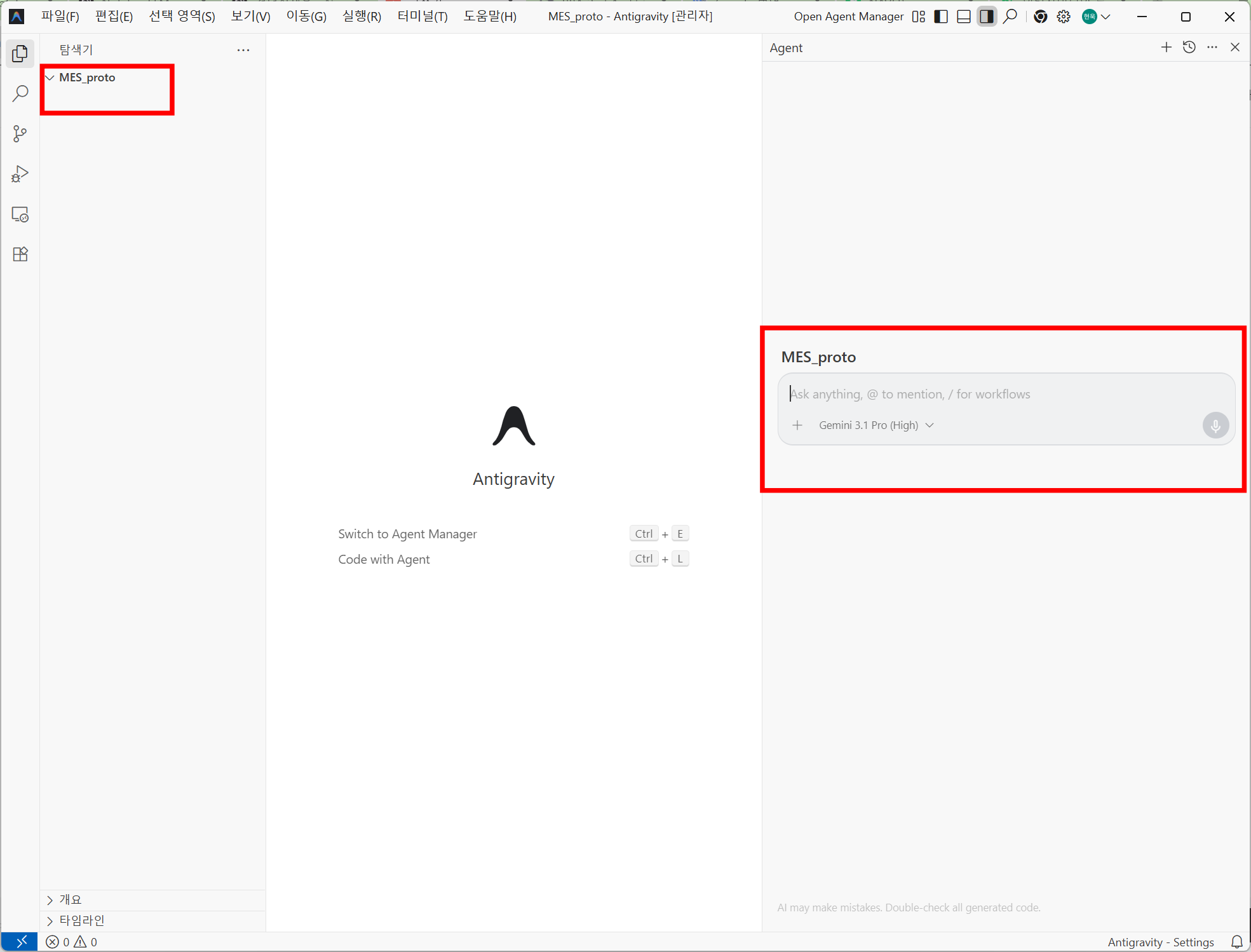
Task: Toggle the primary side bar
Action: tap(941, 17)
